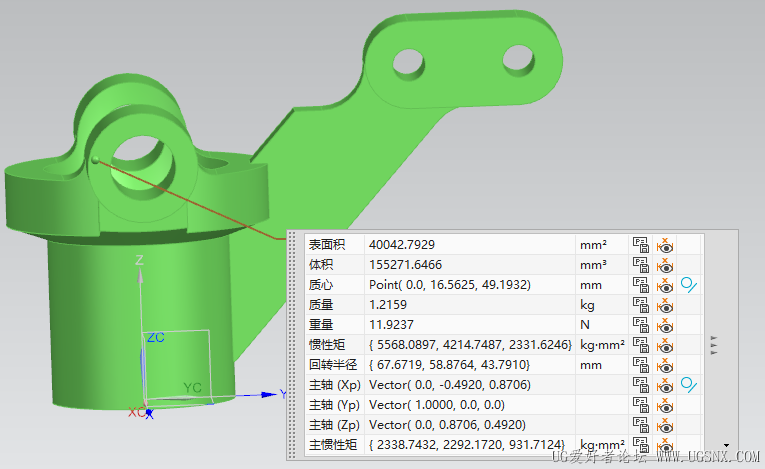
Task: Select the 体积 label cell
Action: 335,265
